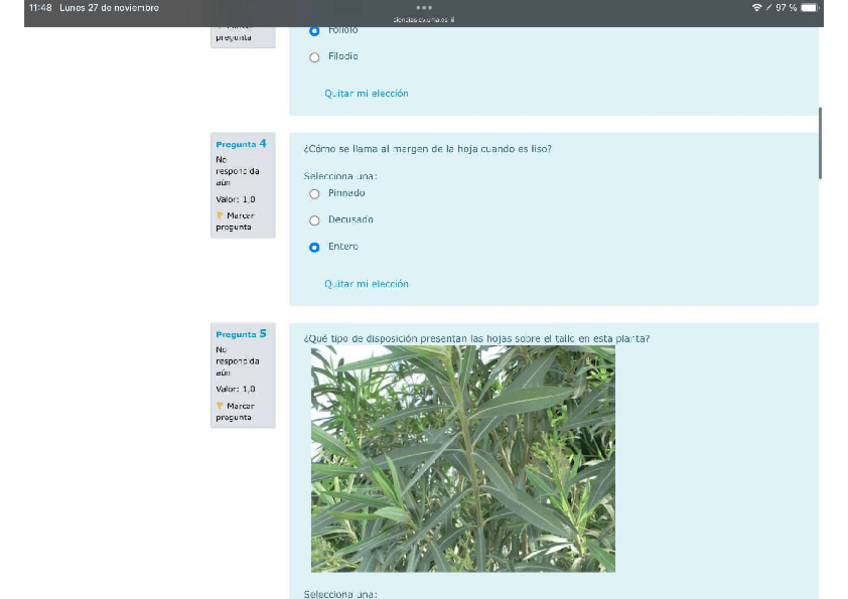Click the 11:48 clock in status bar
This screenshot has width=848, height=599.
coord(40,8)
